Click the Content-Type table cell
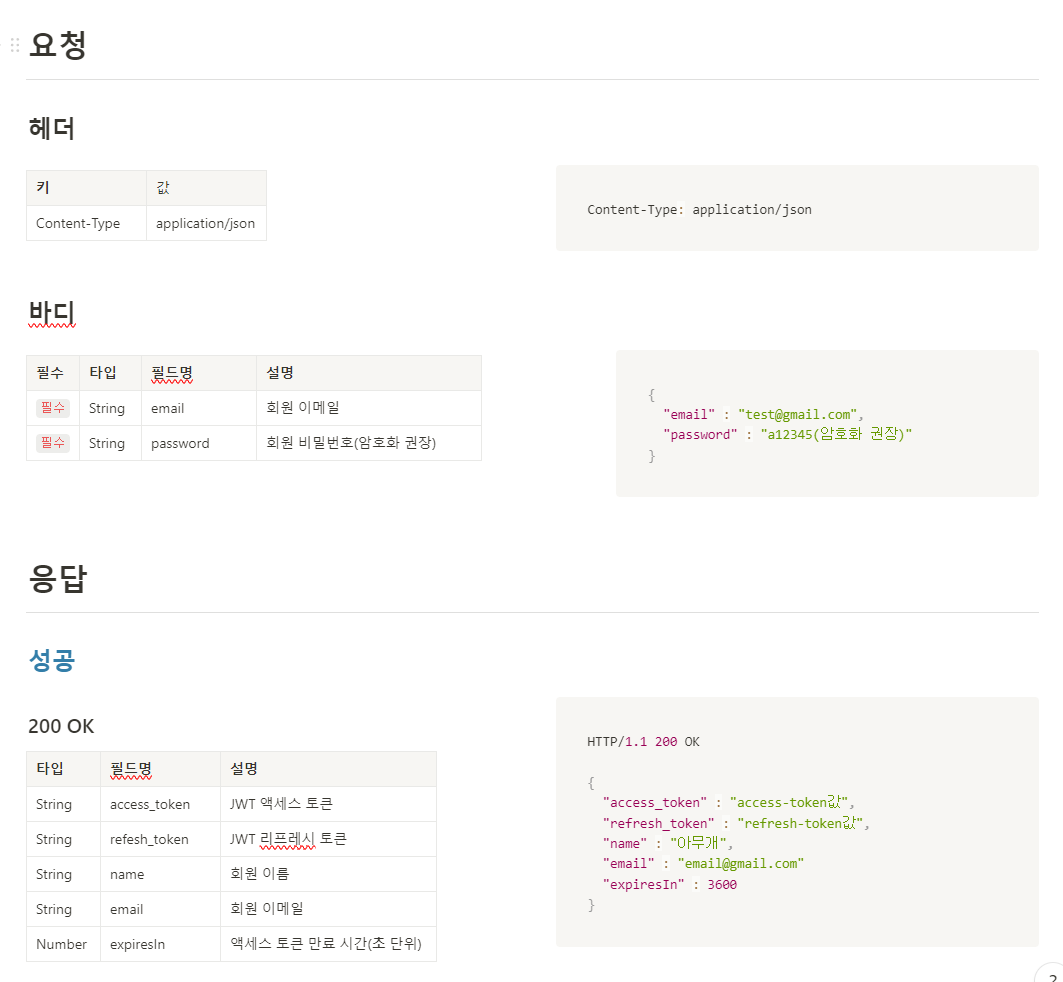This screenshot has width=1063, height=982. 78,223
